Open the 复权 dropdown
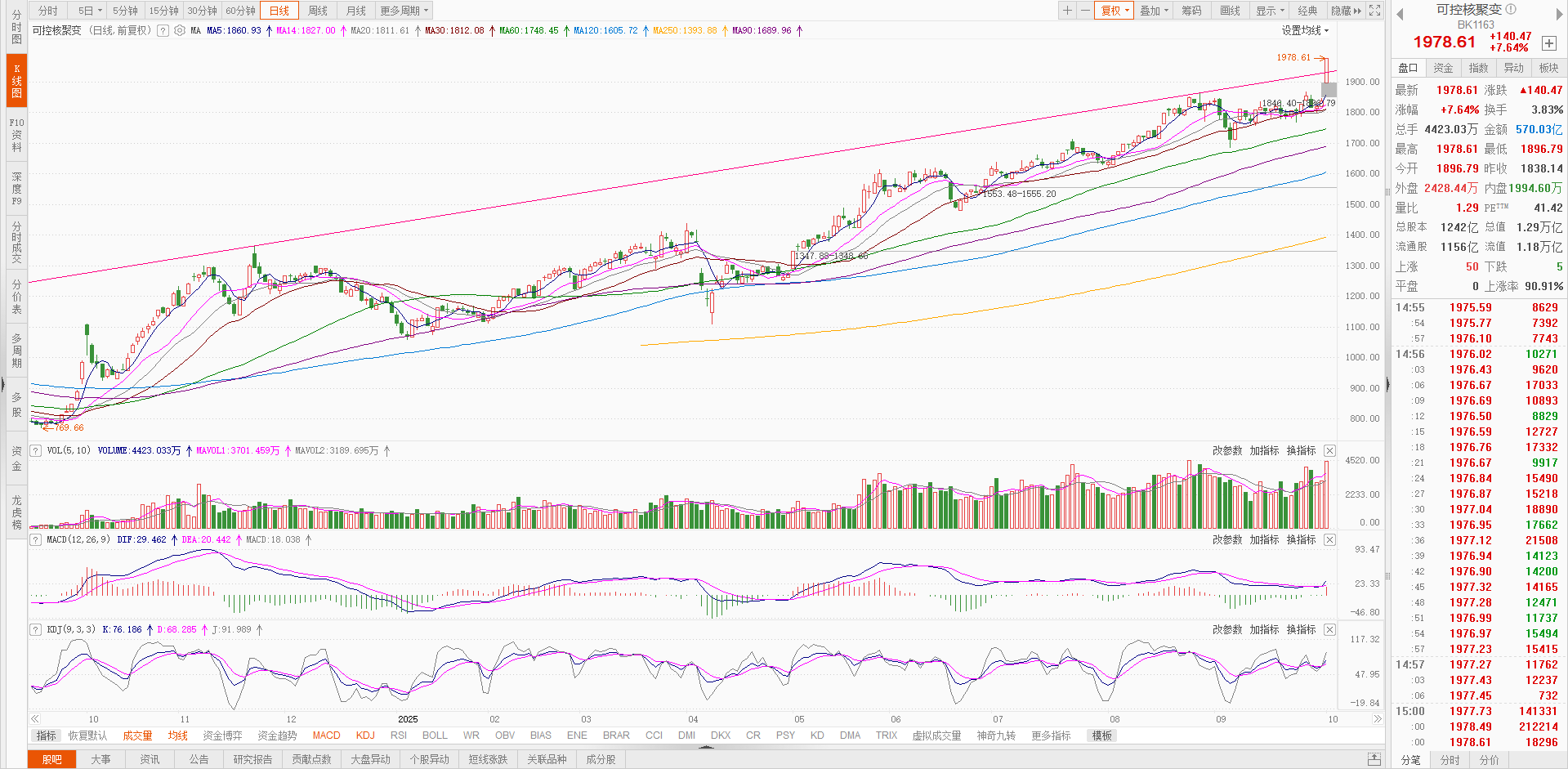 point(1115,11)
